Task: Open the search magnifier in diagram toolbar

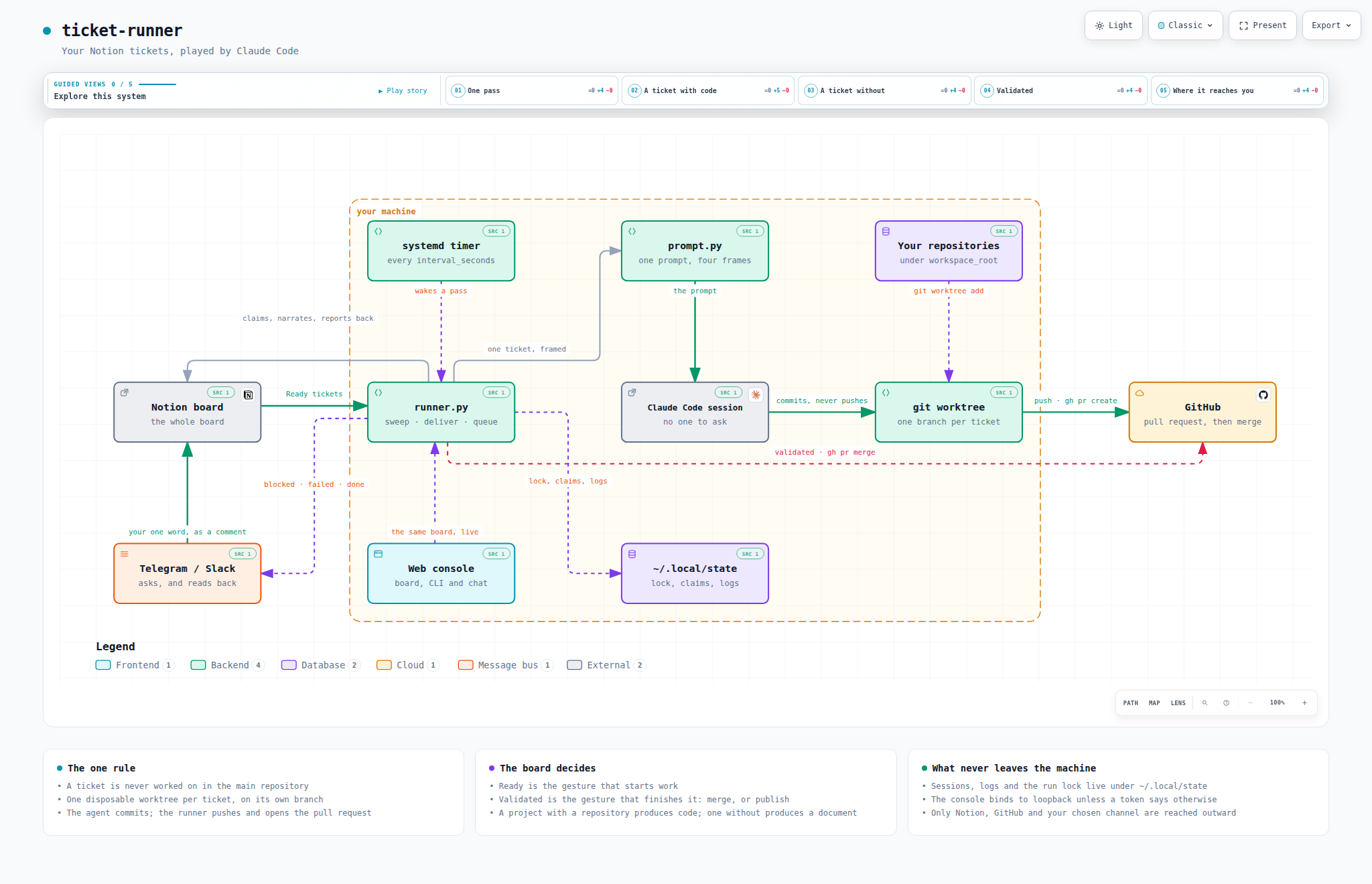Action: (1205, 703)
